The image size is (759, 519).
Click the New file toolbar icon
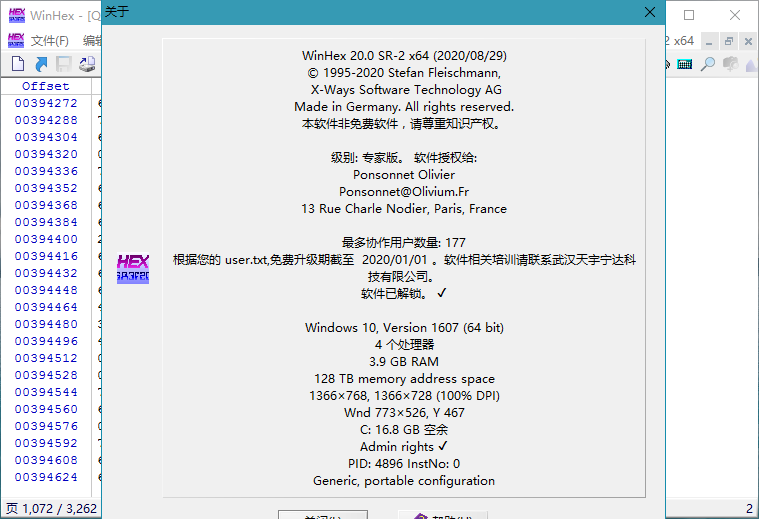(x=18, y=64)
